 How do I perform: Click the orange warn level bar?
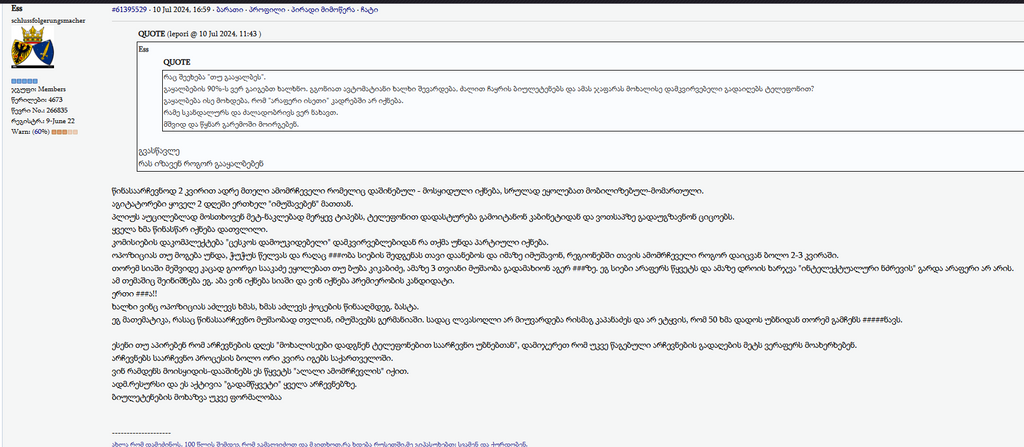pyautogui.click(x=65, y=131)
